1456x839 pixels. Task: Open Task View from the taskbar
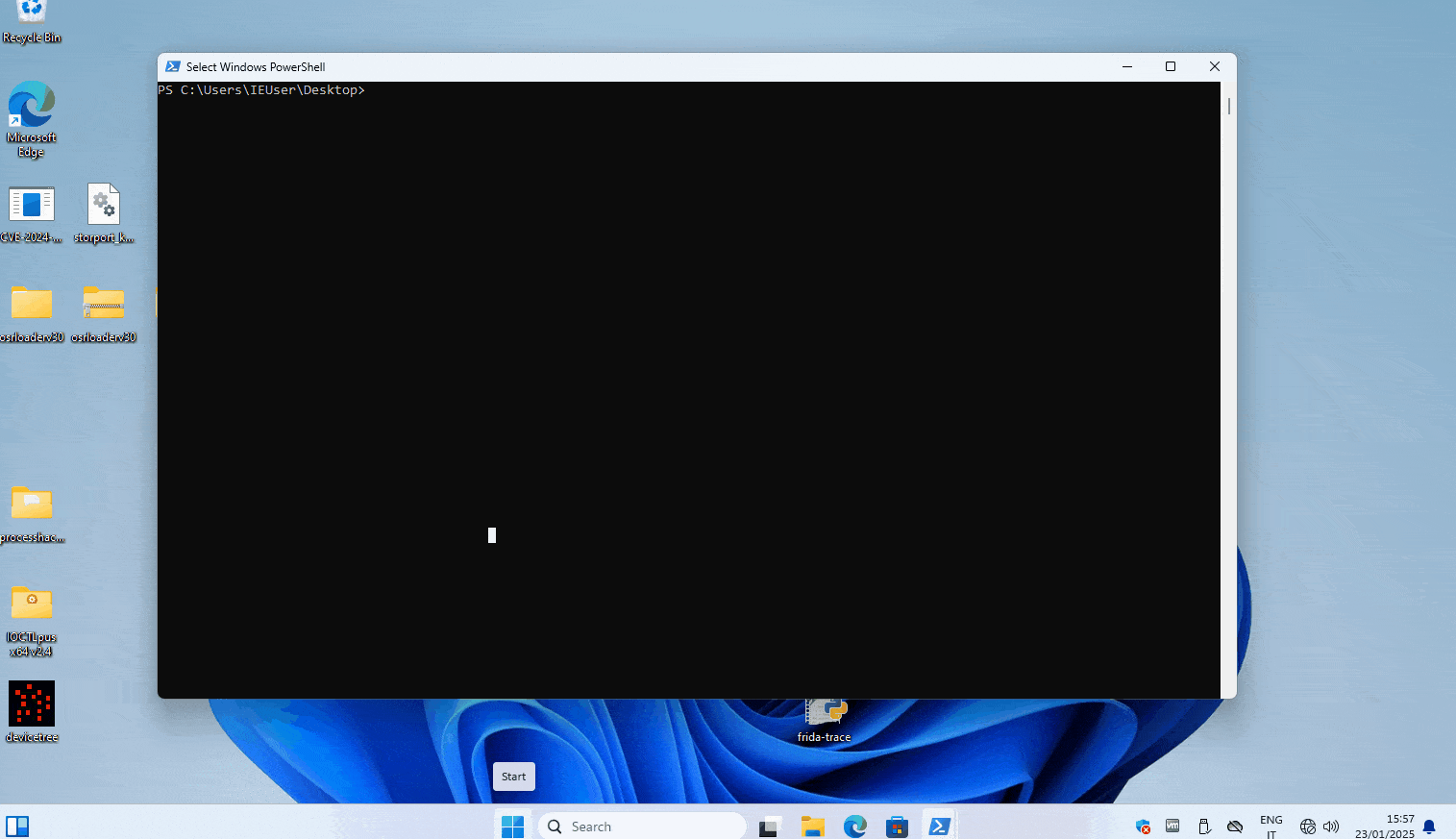(x=770, y=827)
